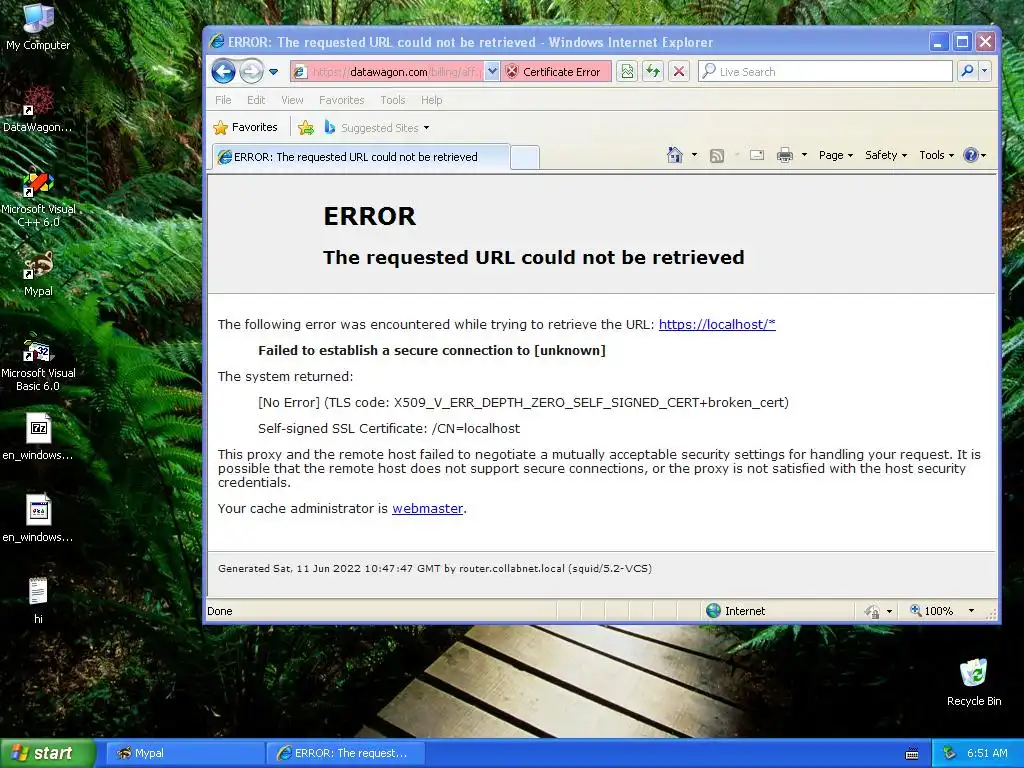Open the File menu
1024x768 pixels.
pyautogui.click(x=223, y=100)
